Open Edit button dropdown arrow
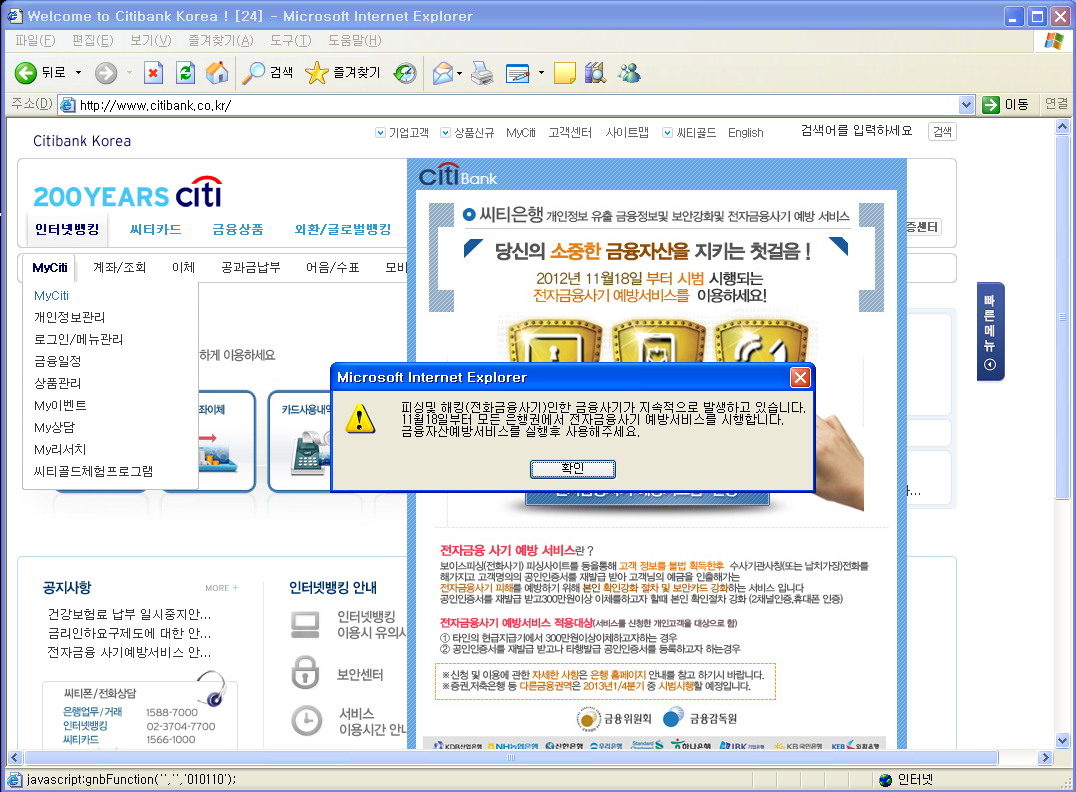Viewport: 1076px width, 792px height. click(541, 73)
